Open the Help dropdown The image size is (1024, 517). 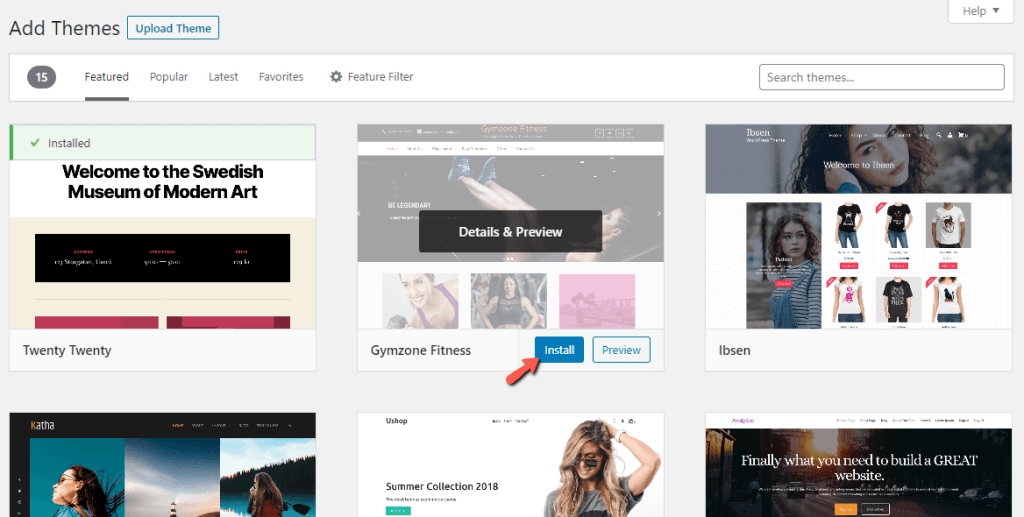(981, 11)
